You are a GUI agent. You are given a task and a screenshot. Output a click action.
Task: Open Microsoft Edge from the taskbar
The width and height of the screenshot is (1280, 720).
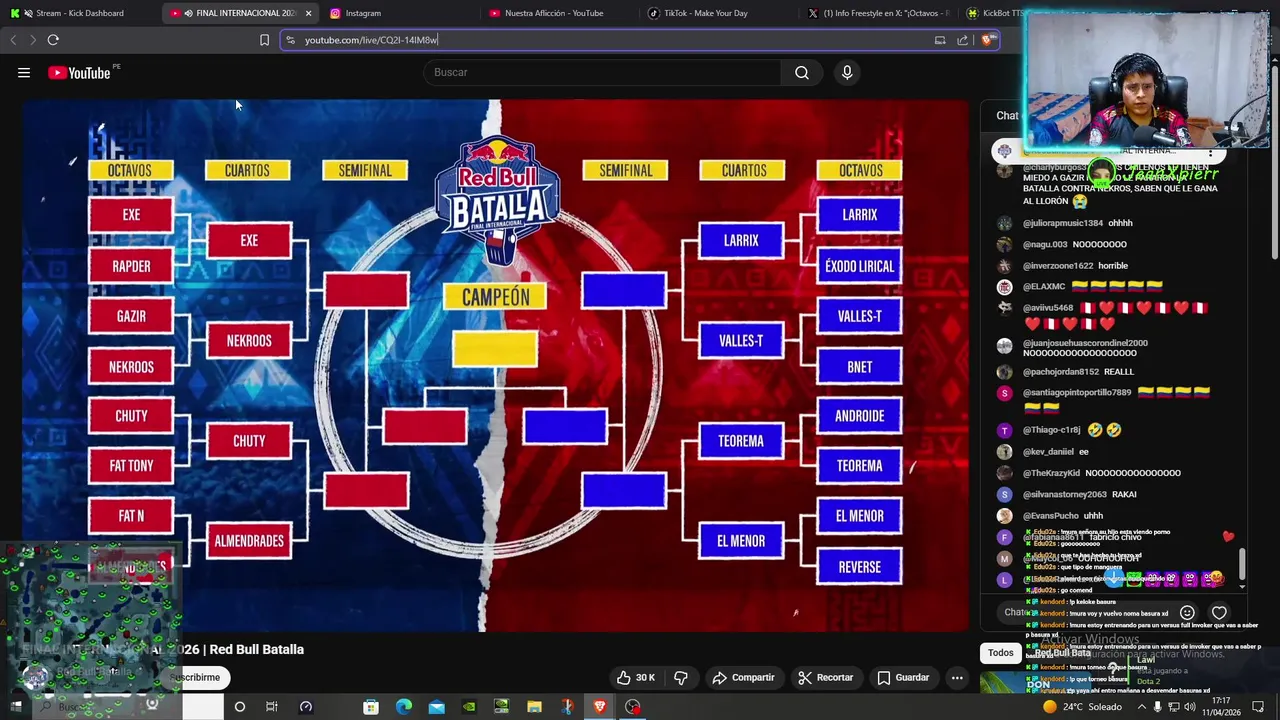(404, 707)
